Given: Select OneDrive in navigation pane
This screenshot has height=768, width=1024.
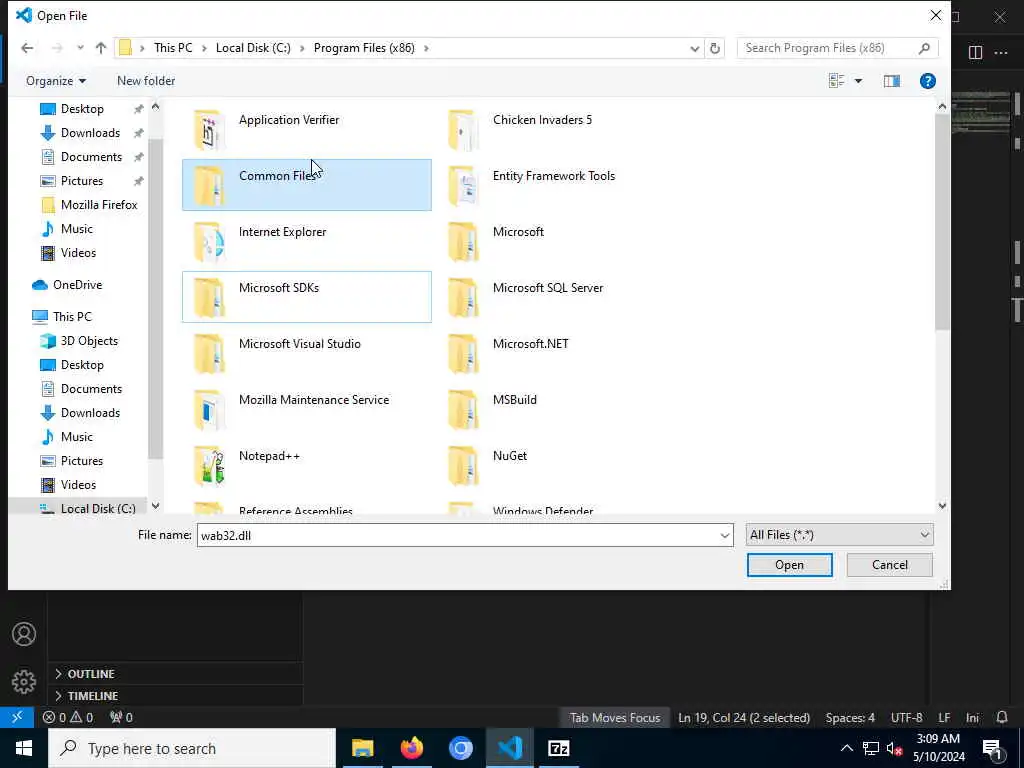Looking at the screenshot, I should click(77, 285).
